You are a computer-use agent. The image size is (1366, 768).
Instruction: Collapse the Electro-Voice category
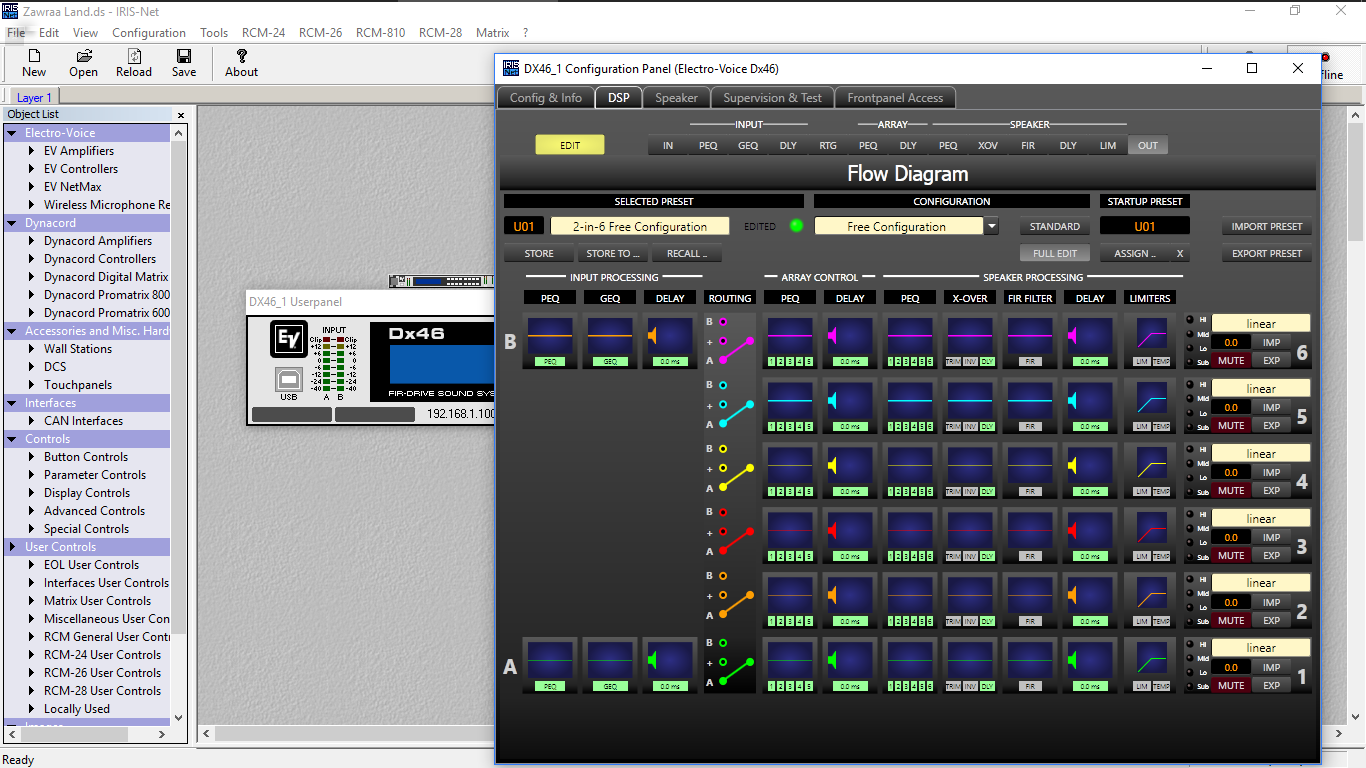point(12,133)
